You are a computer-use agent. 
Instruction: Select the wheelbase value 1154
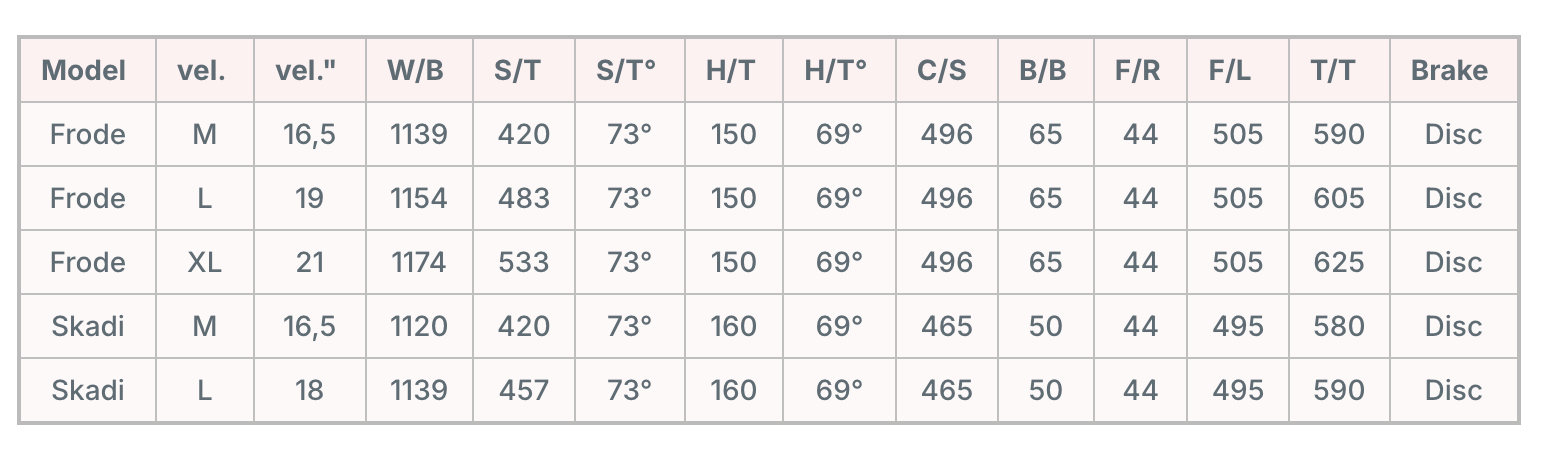(x=418, y=199)
